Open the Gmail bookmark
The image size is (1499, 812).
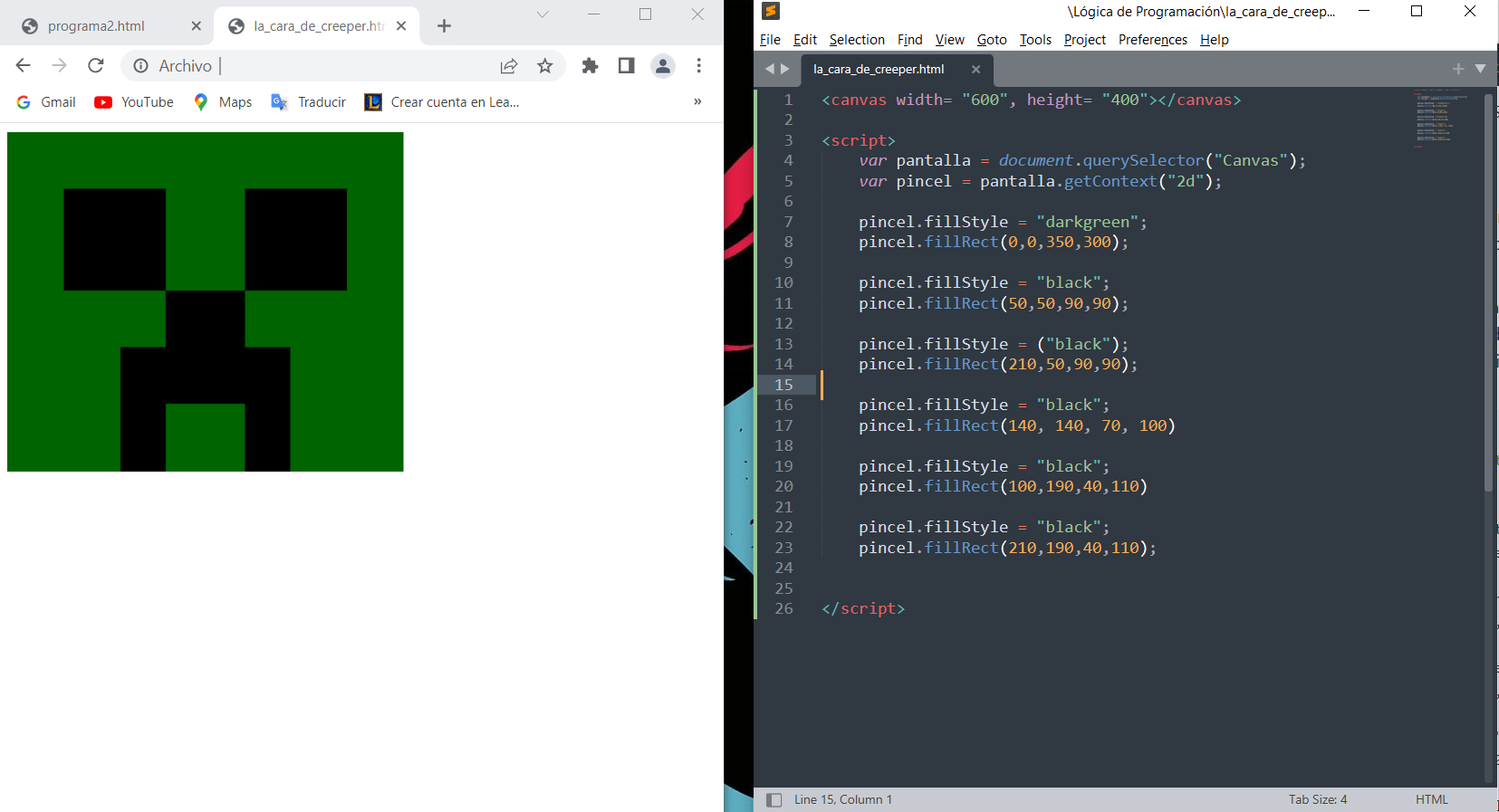coord(46,102)
